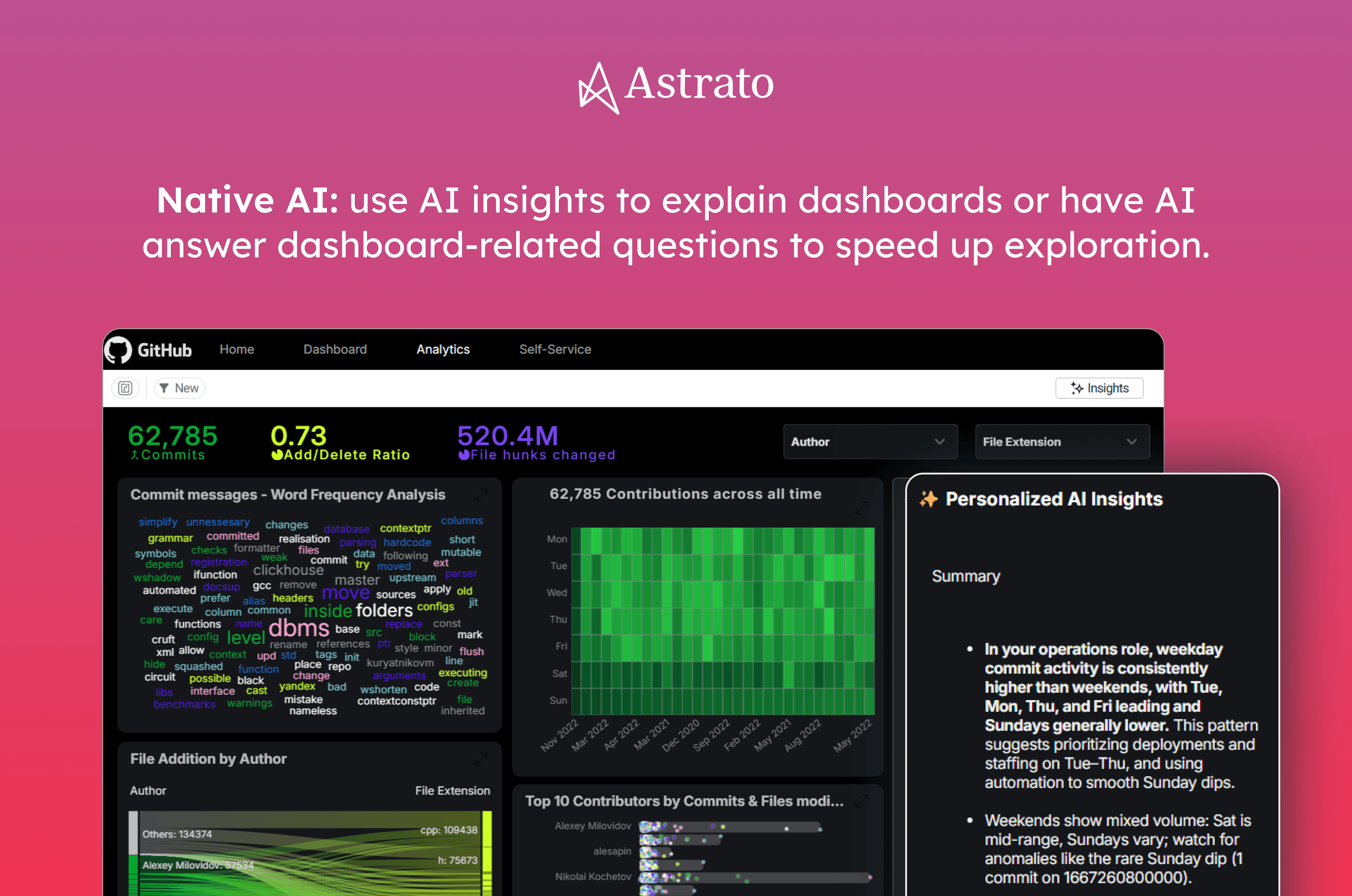The width and height of the screenshot is (1352, 896).
Task: Click the sparkles icon next to Personalized AI Insights
Action: coord(930,499)
